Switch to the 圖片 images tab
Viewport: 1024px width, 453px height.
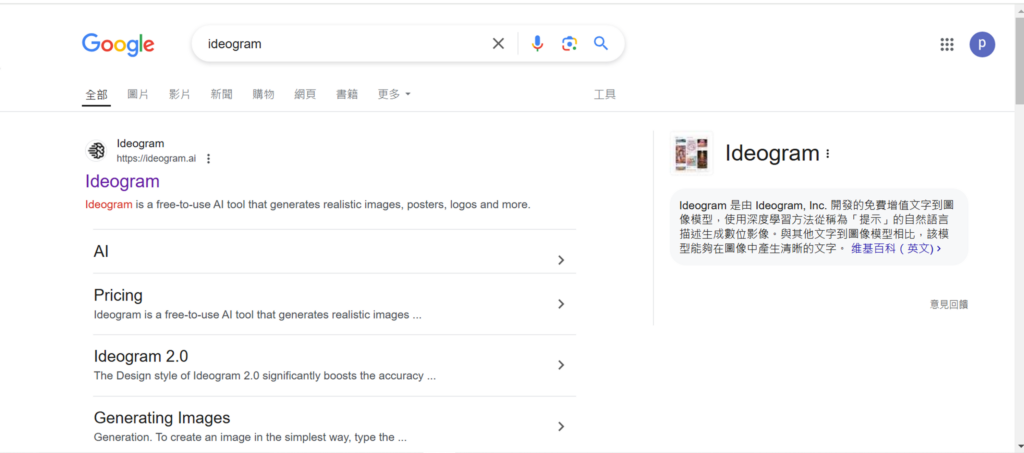pos(138,94)
